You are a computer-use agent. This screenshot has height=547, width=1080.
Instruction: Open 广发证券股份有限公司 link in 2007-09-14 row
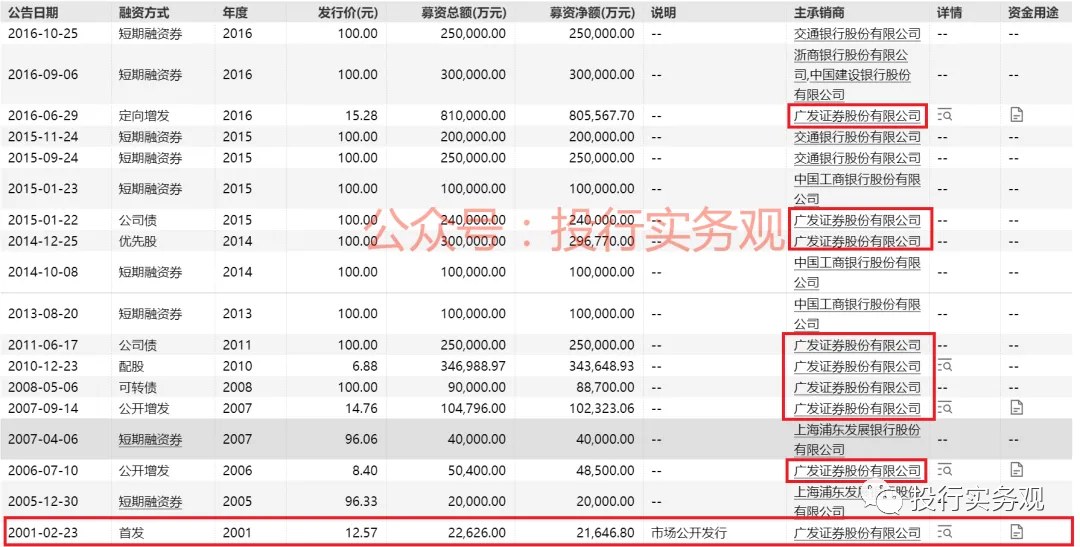[x=857, y=408]
